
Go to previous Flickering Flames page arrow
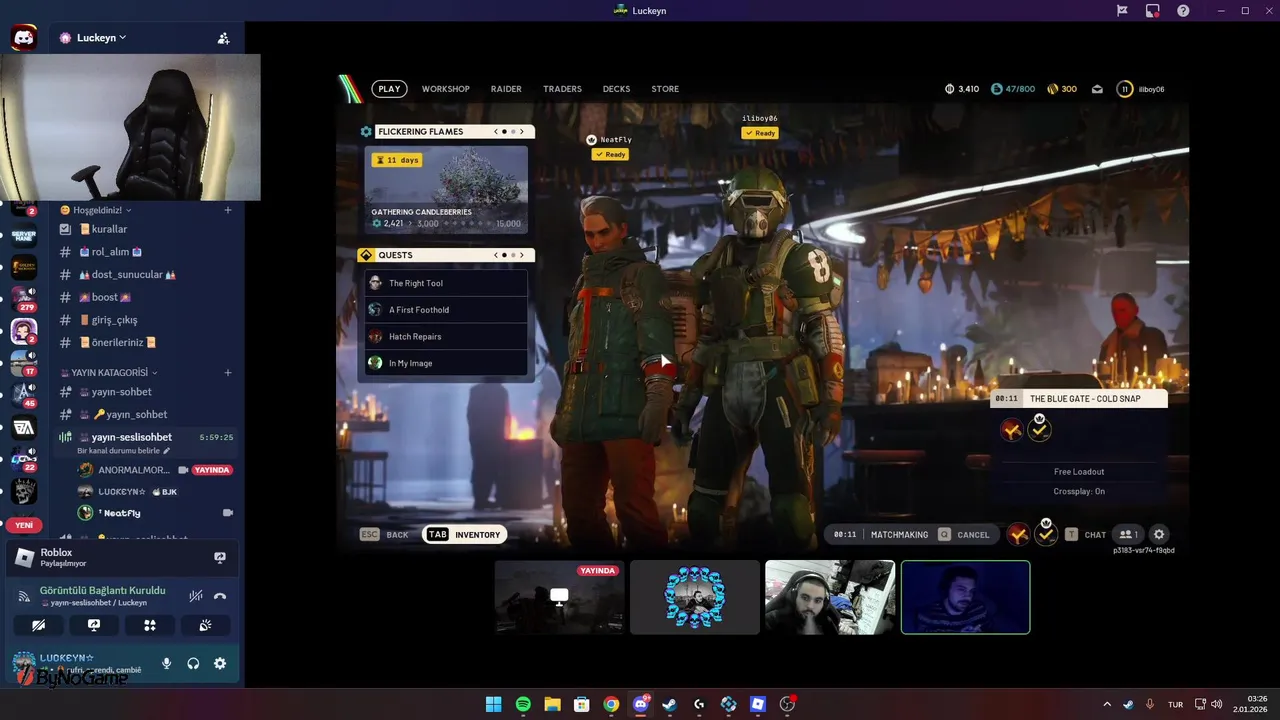[496, 131]
